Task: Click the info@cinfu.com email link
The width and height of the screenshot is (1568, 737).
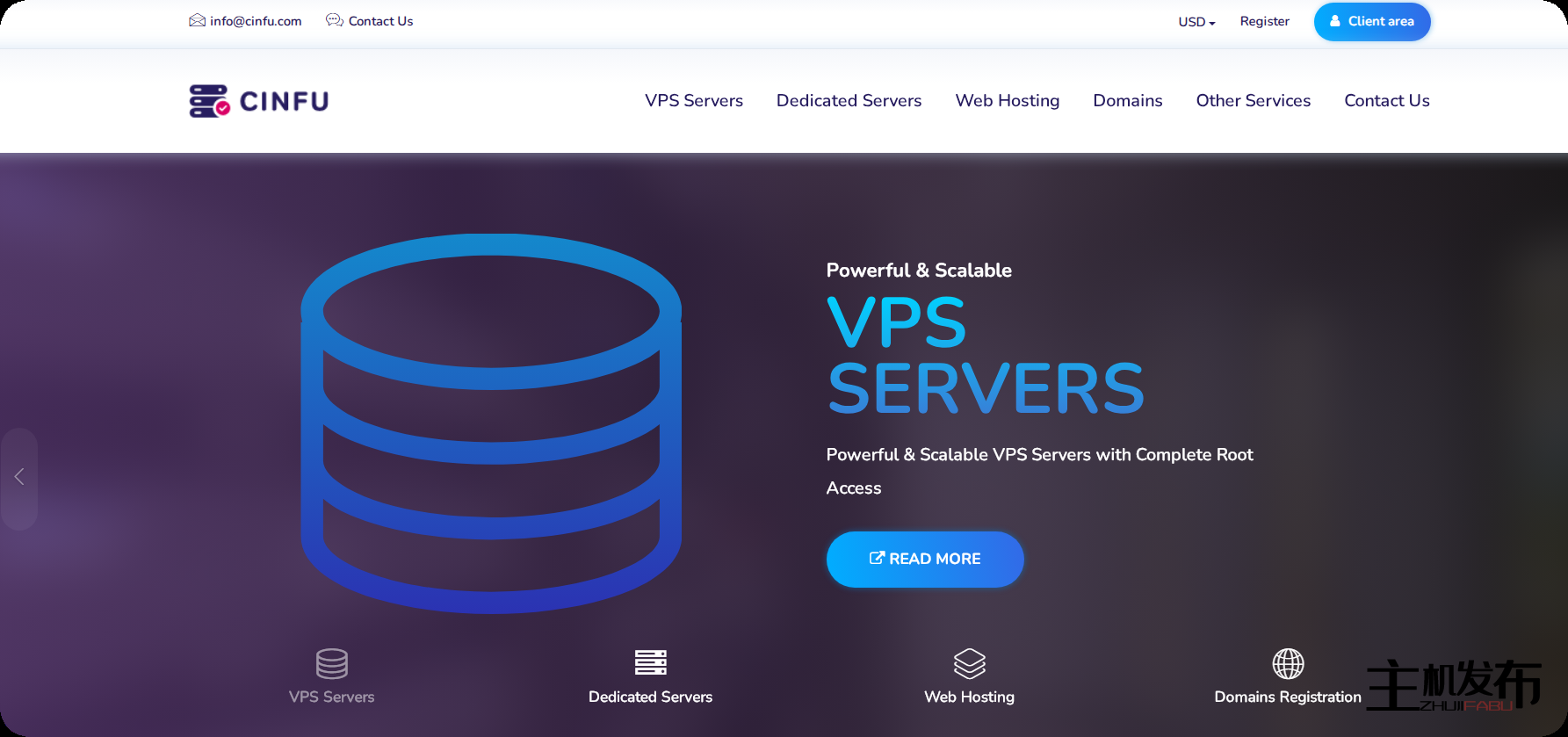Action: click(256, 21)
